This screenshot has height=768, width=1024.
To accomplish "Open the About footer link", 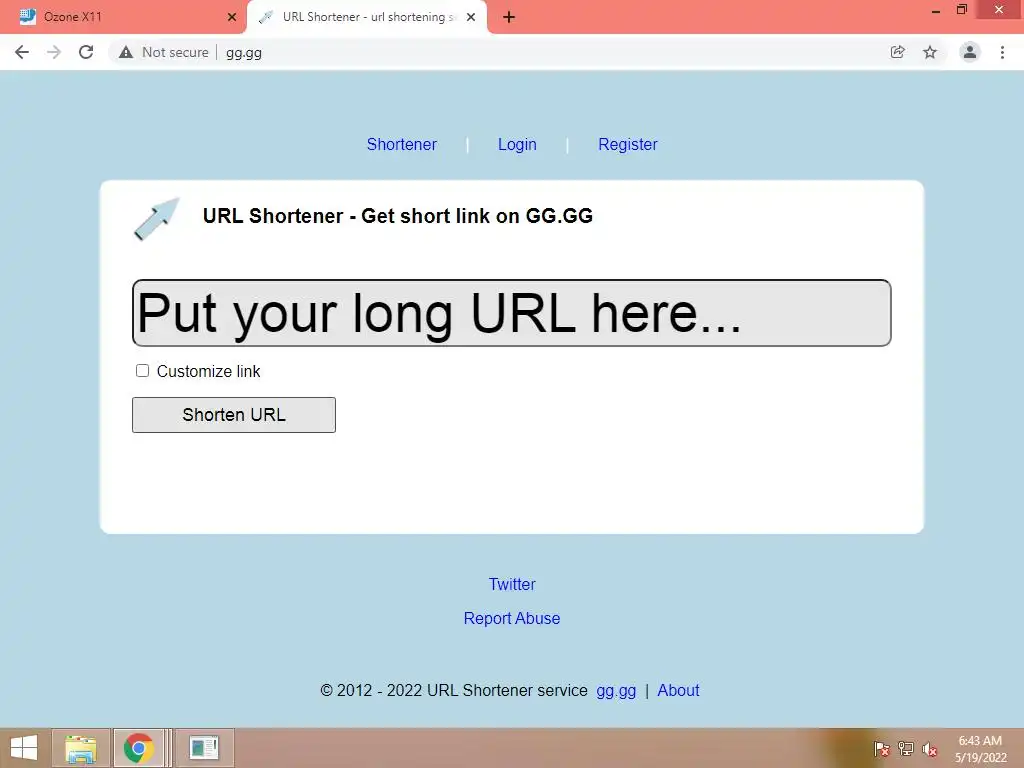I will [678, 690].
